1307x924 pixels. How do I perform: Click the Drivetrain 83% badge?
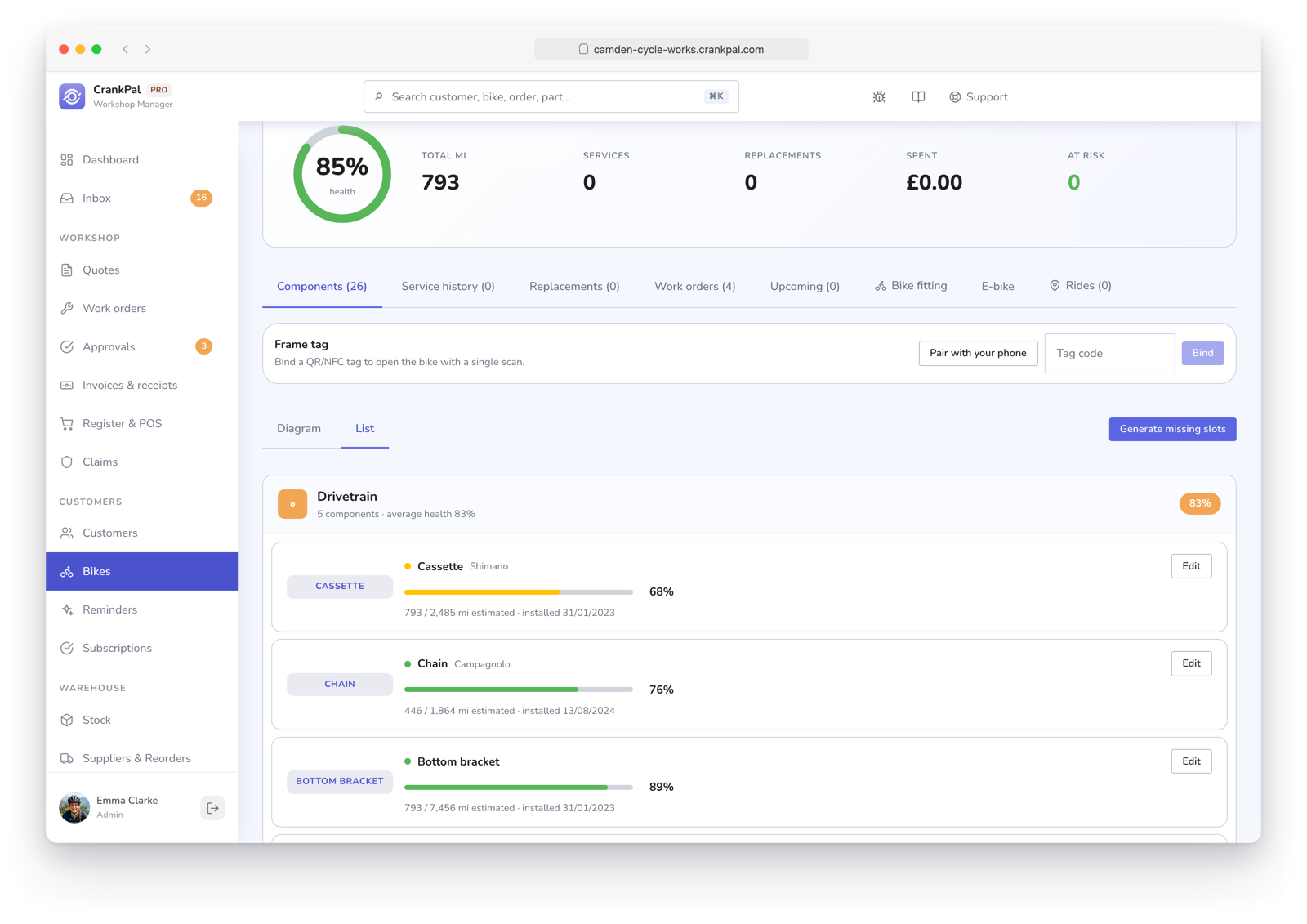(x=1200, y=503)
